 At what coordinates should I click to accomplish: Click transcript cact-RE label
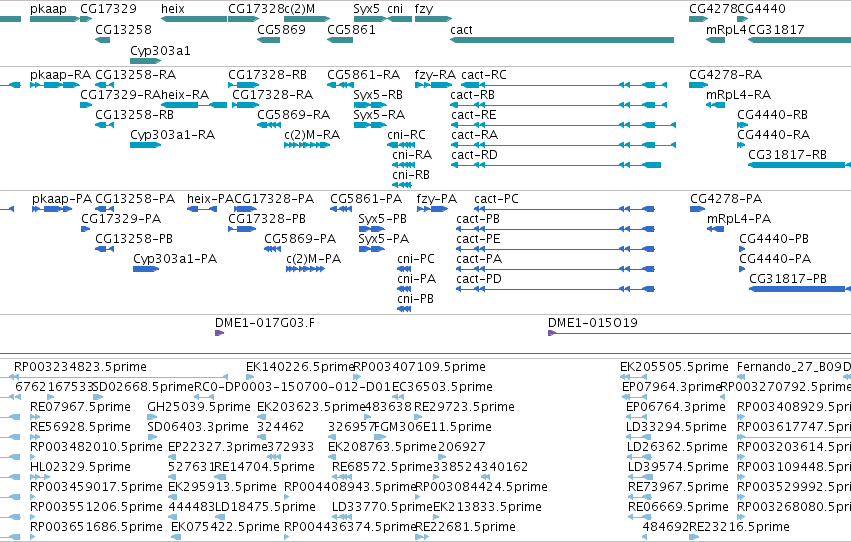[x=474, y=115]
